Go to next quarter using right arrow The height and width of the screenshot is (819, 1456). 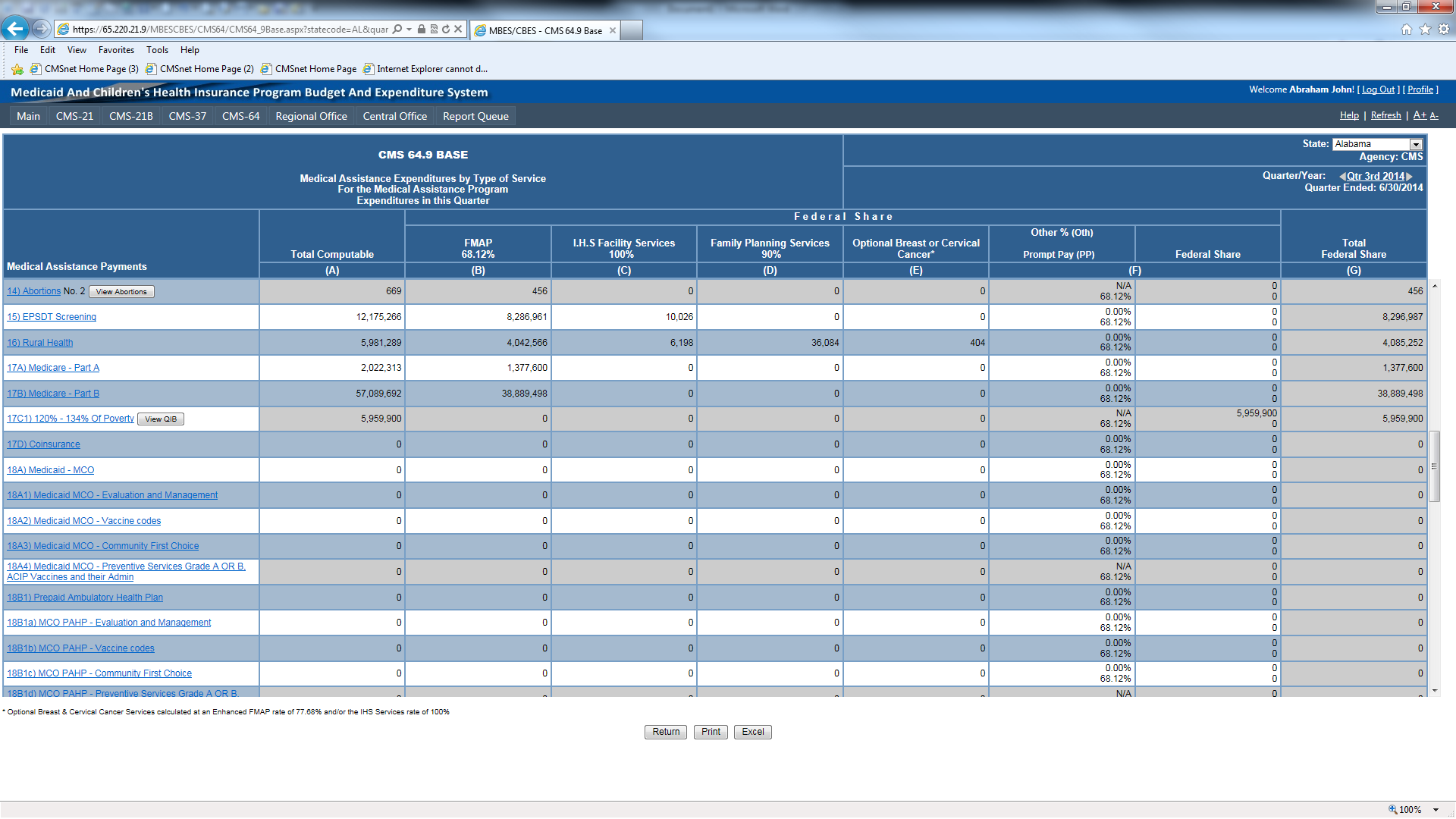click(x=1410, y=176)
